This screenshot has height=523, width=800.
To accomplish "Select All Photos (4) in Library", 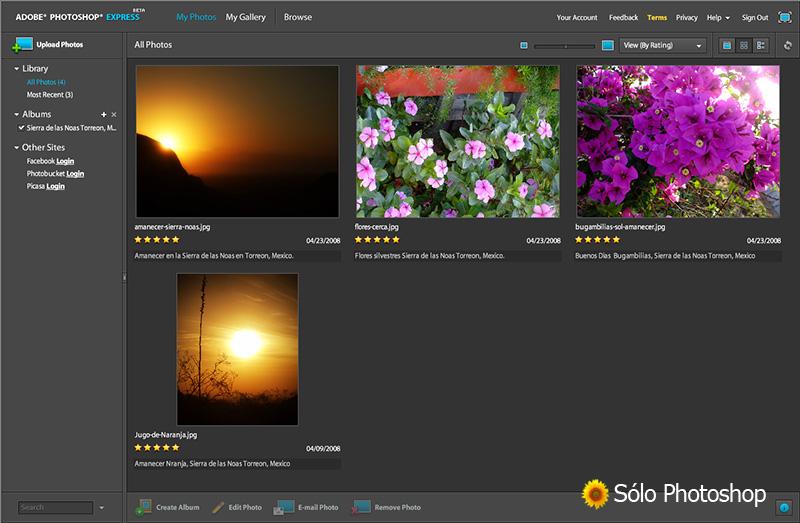I will (46, 82).
